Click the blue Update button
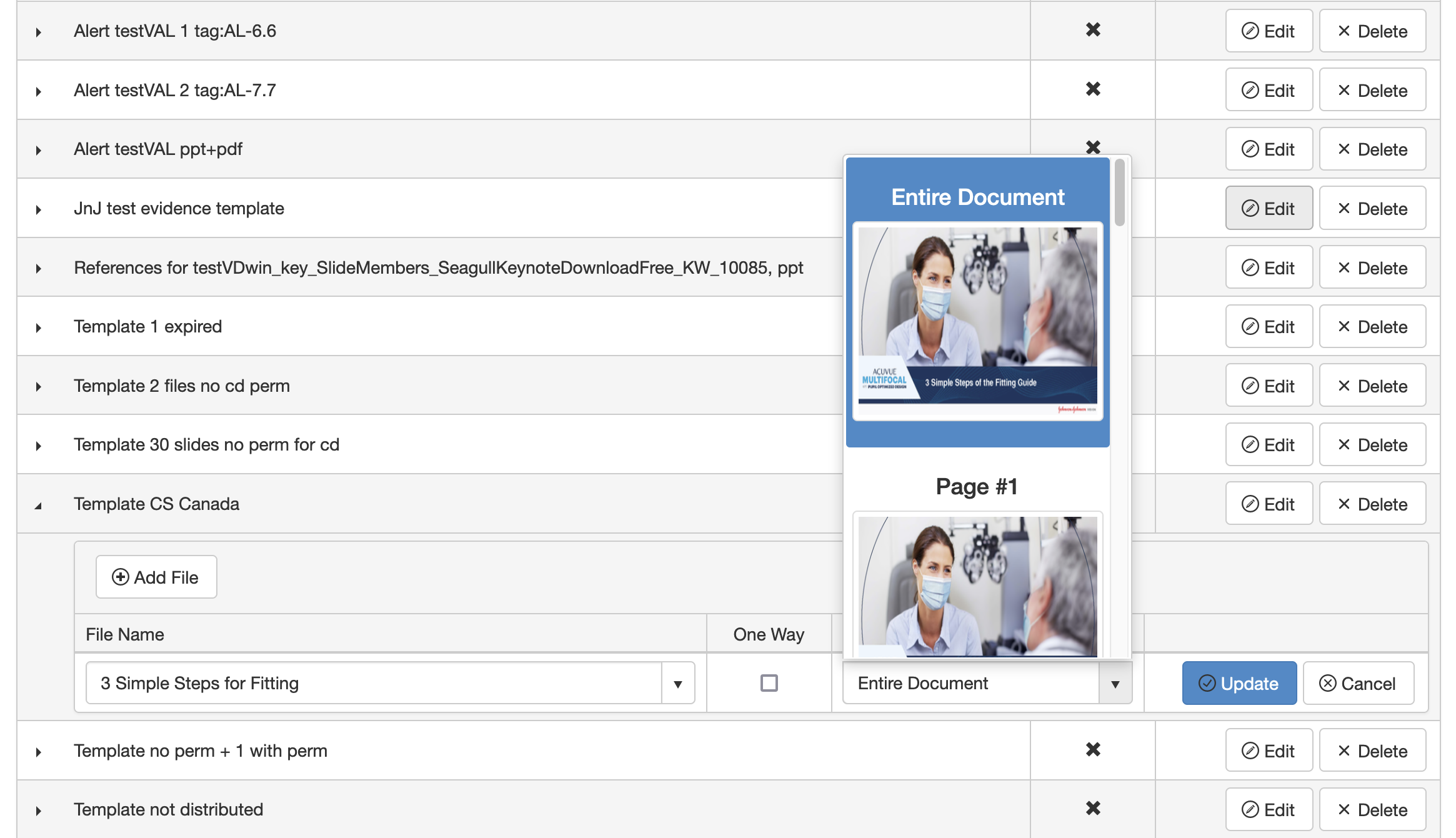 point(1239,684)
